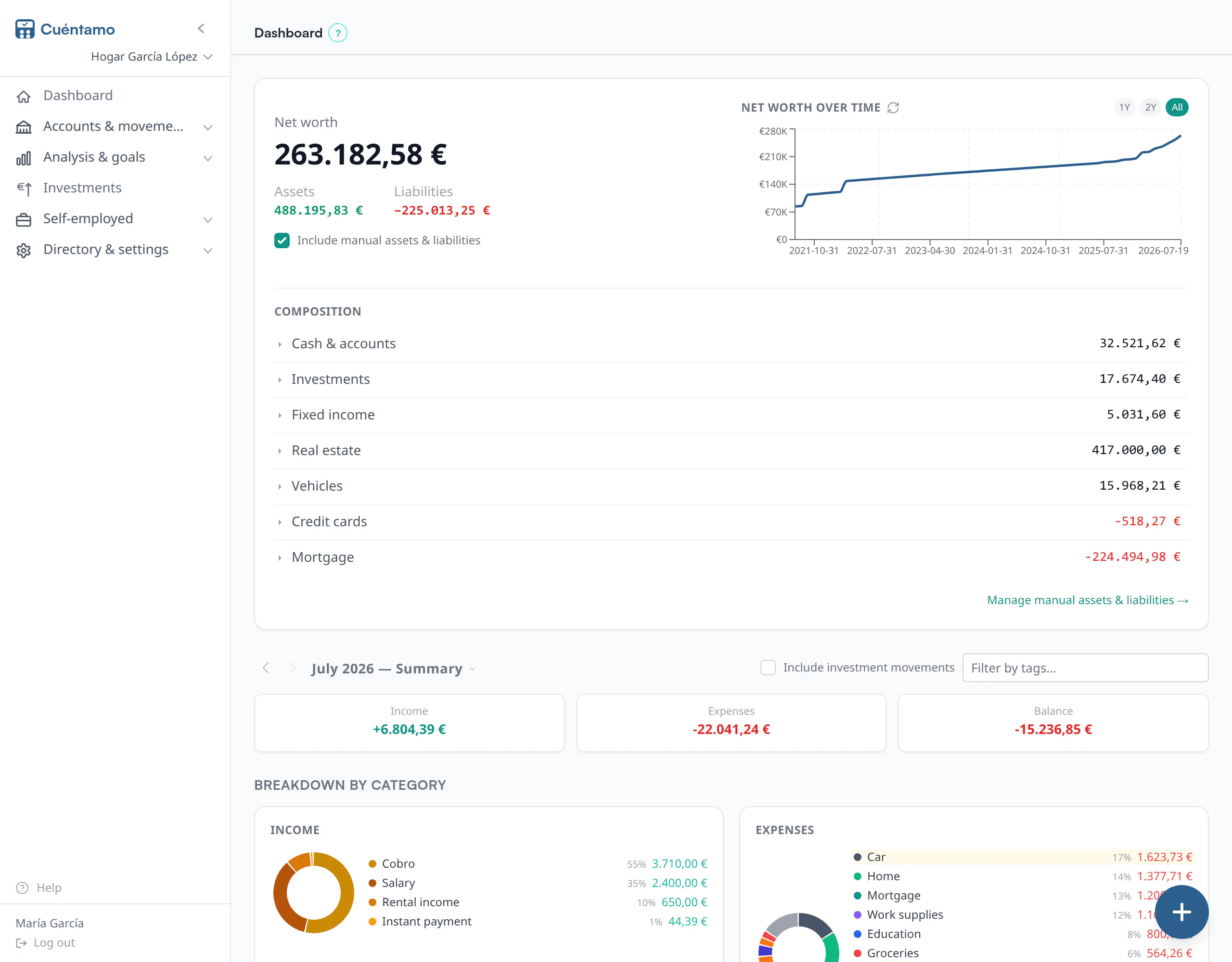Click the Accounts & movements bank icon
The width and height of the screenshot is (1232, 962).
[24, 127]
